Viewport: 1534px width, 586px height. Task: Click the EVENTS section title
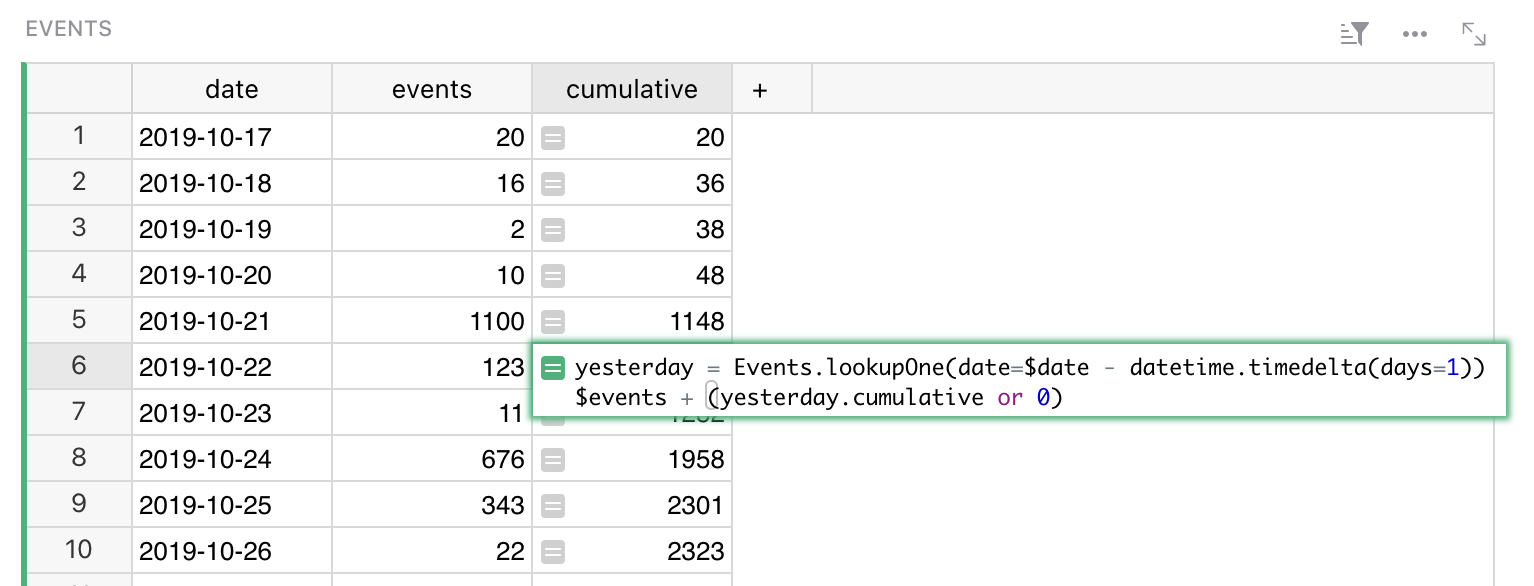click(x=68, y=29)
